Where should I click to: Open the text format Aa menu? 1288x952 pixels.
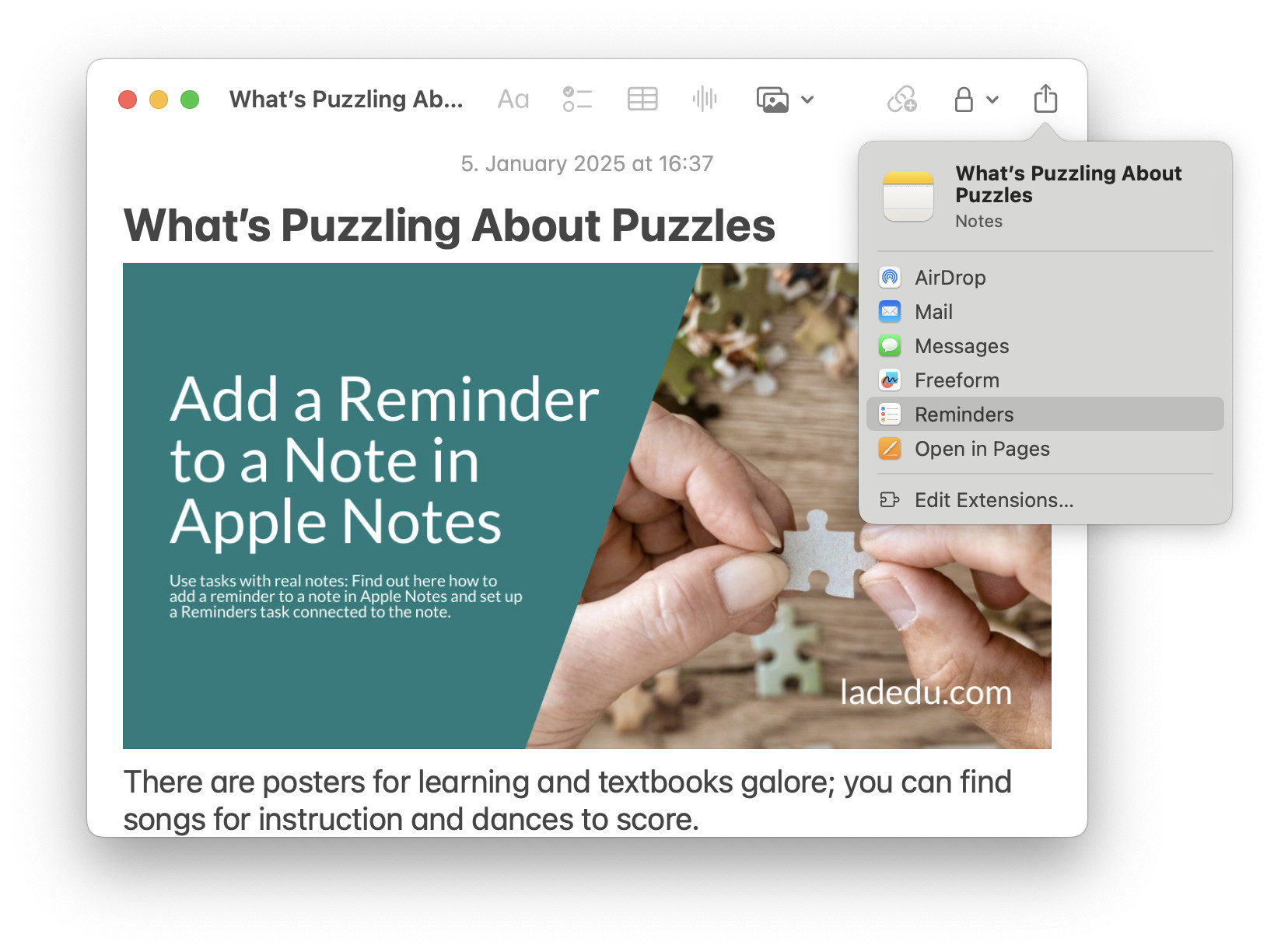[513, 100]
